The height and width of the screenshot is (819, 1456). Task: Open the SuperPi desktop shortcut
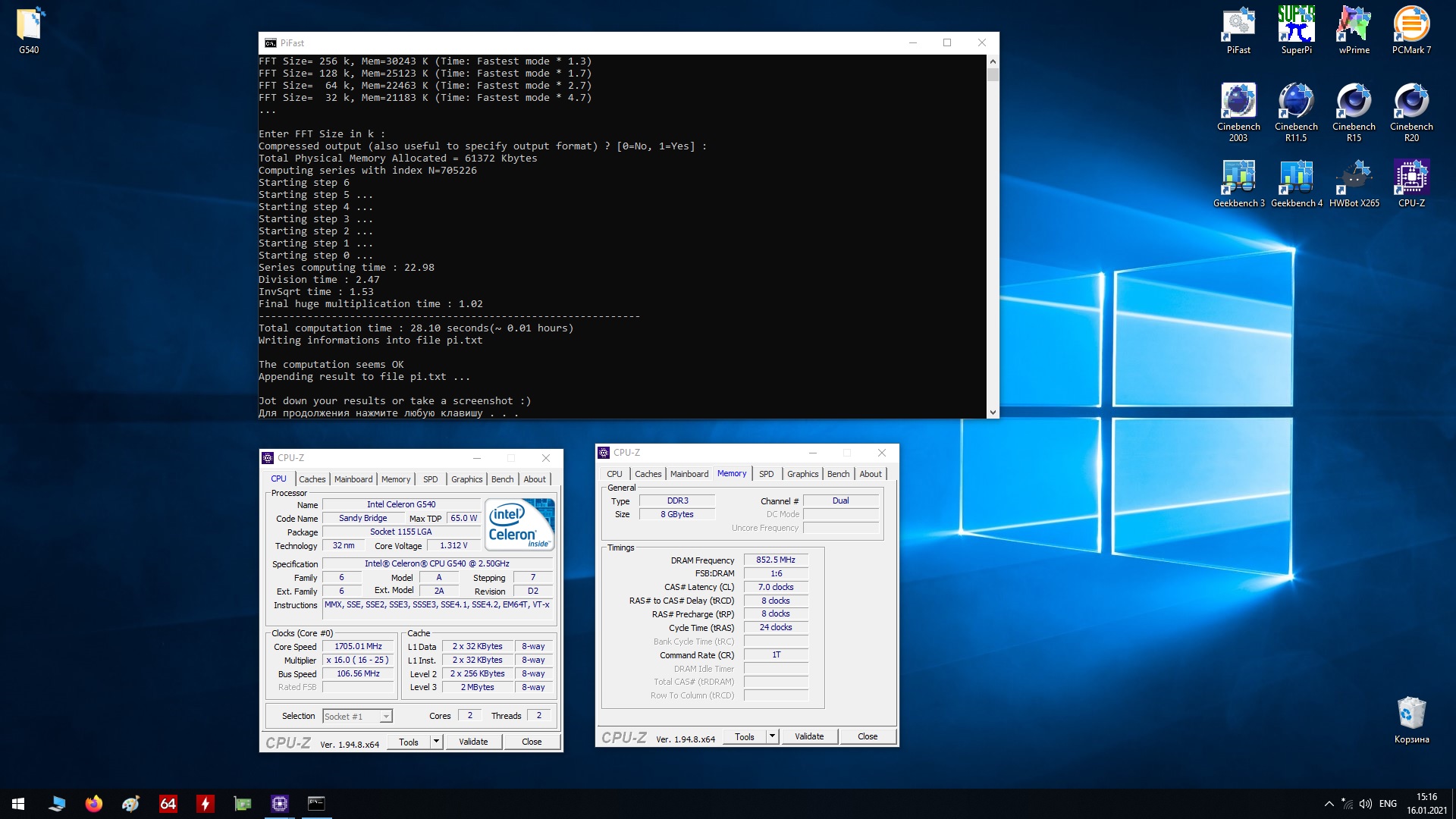1296,30
